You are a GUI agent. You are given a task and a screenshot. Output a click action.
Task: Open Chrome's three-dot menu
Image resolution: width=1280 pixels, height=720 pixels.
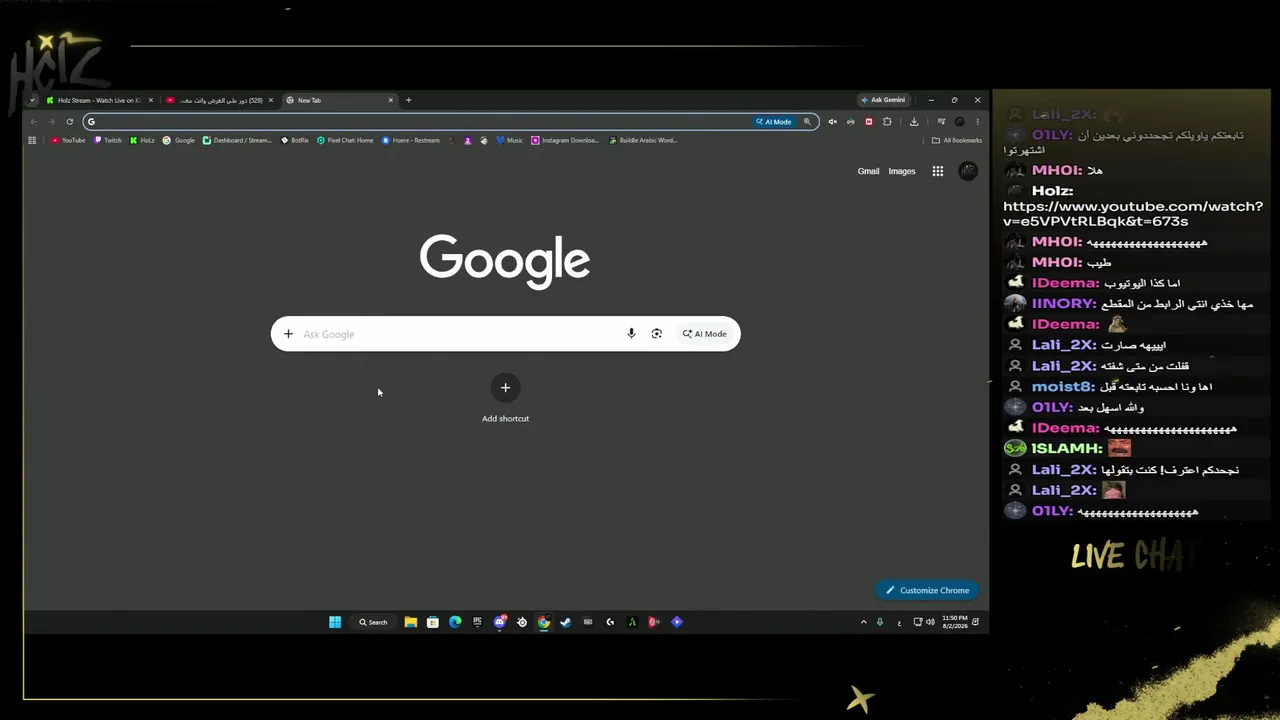coord(978,122)
